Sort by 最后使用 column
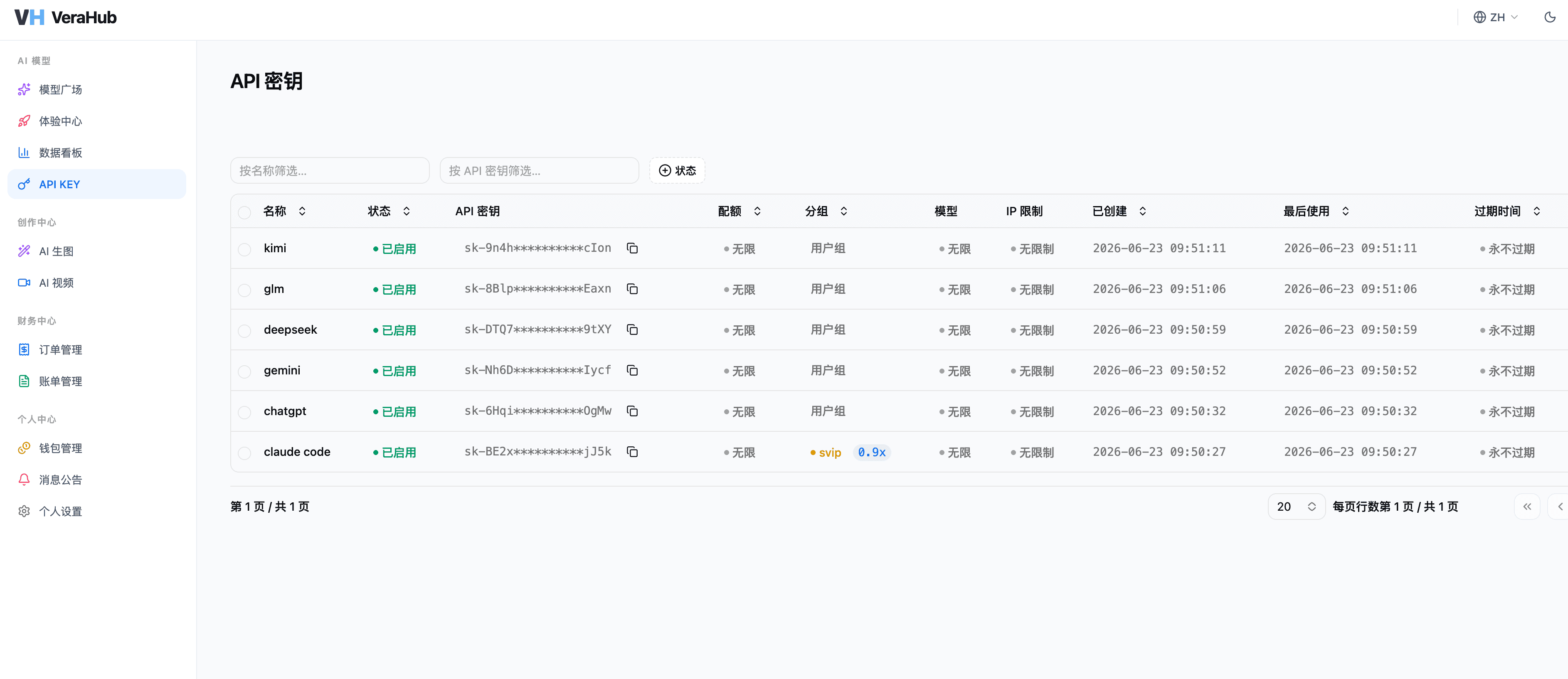The width and height of the screenshot is (1568, 679). (1316, 211)
